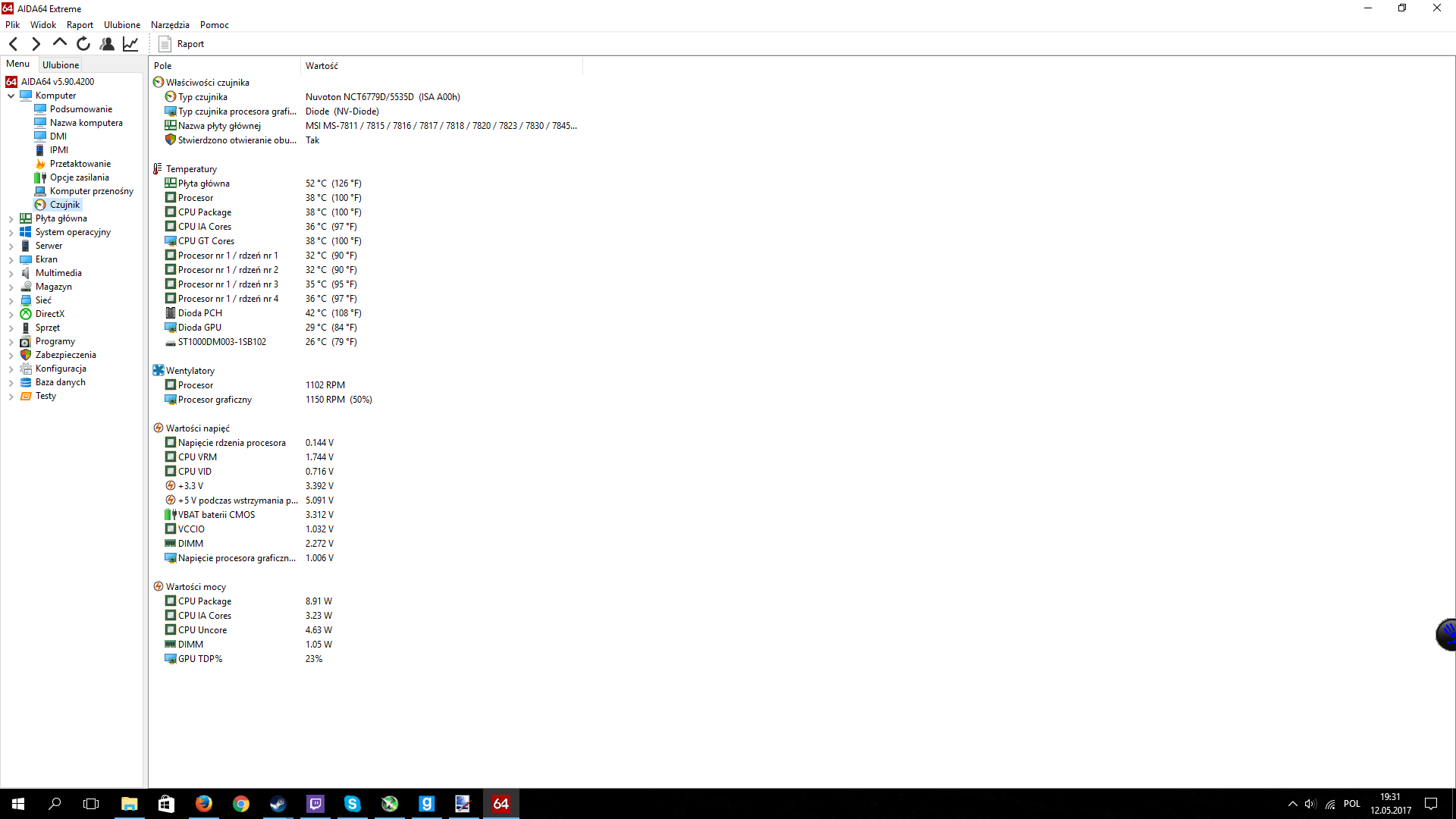
Task: Open taskbar search magnifier
Action: [x=55, y=804]
